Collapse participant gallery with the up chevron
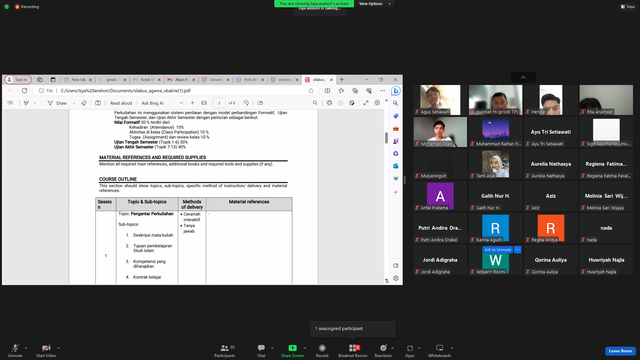This screenshot has height=360, width=640. tap(523, 77)
